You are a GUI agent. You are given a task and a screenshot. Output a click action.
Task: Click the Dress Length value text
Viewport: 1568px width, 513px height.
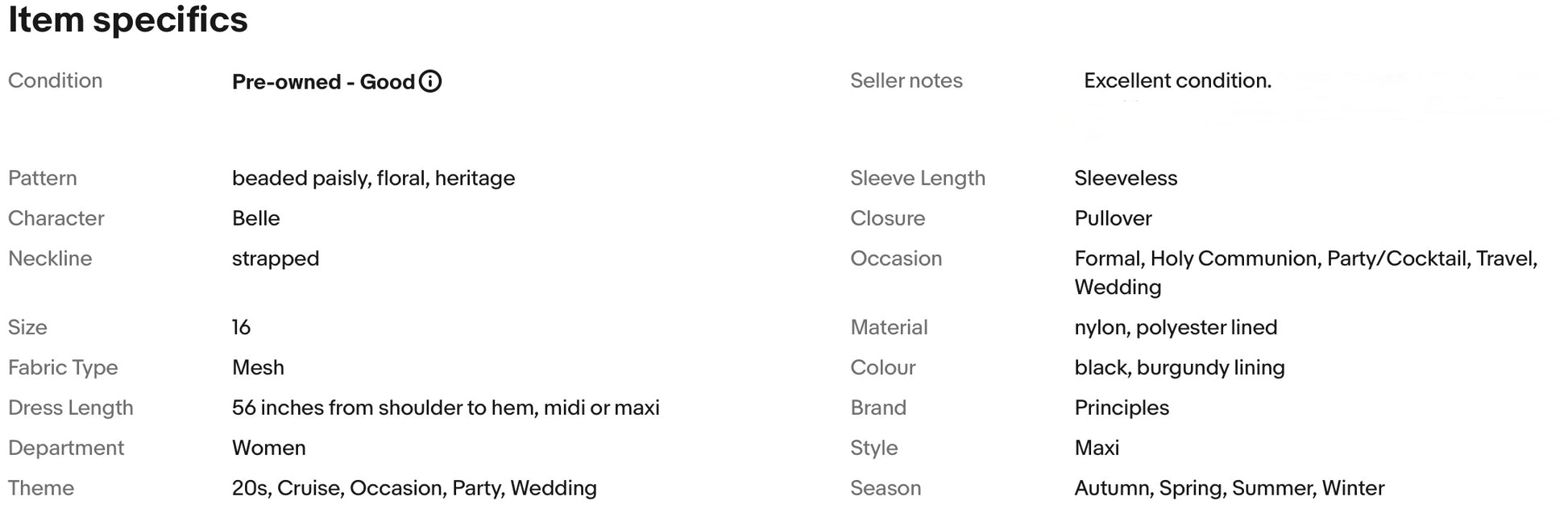[446, 408]
